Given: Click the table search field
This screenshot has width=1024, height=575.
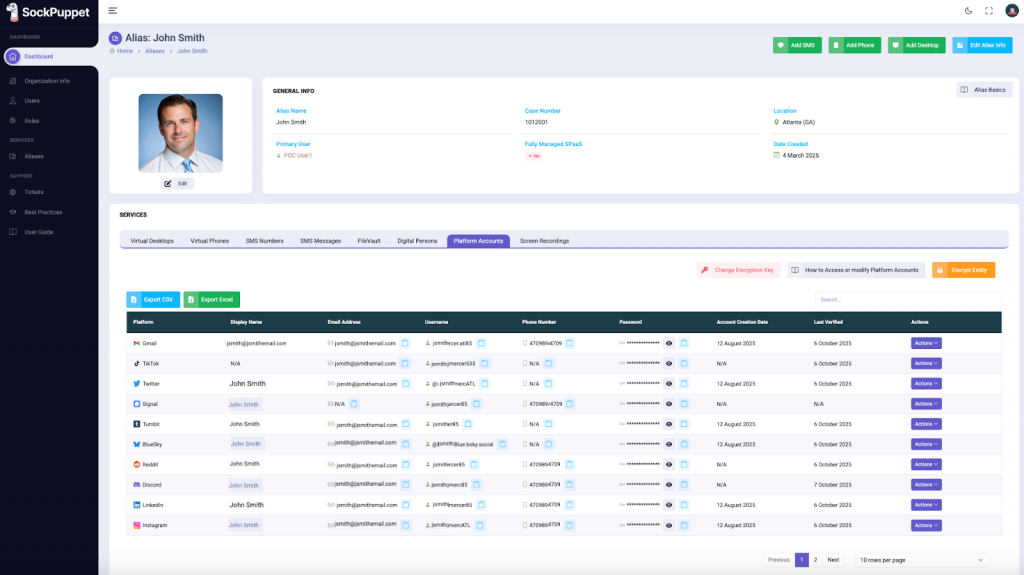Looking at the screenshot, I should coord(907,299).
